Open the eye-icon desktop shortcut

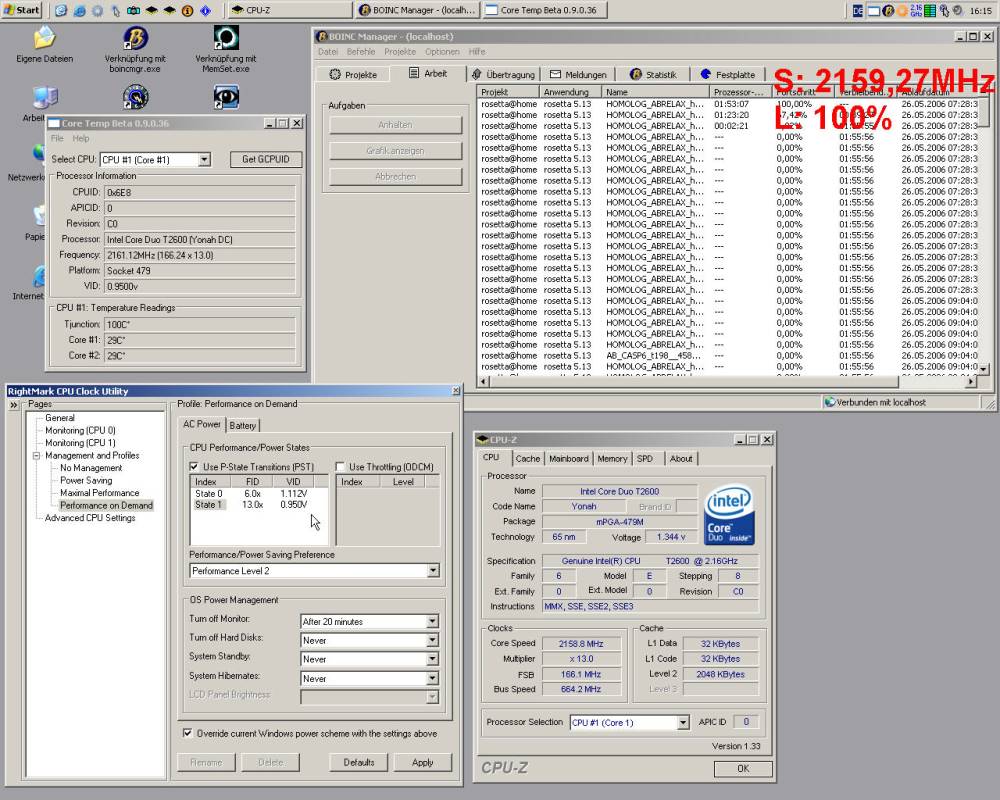[x=226, y=97]
